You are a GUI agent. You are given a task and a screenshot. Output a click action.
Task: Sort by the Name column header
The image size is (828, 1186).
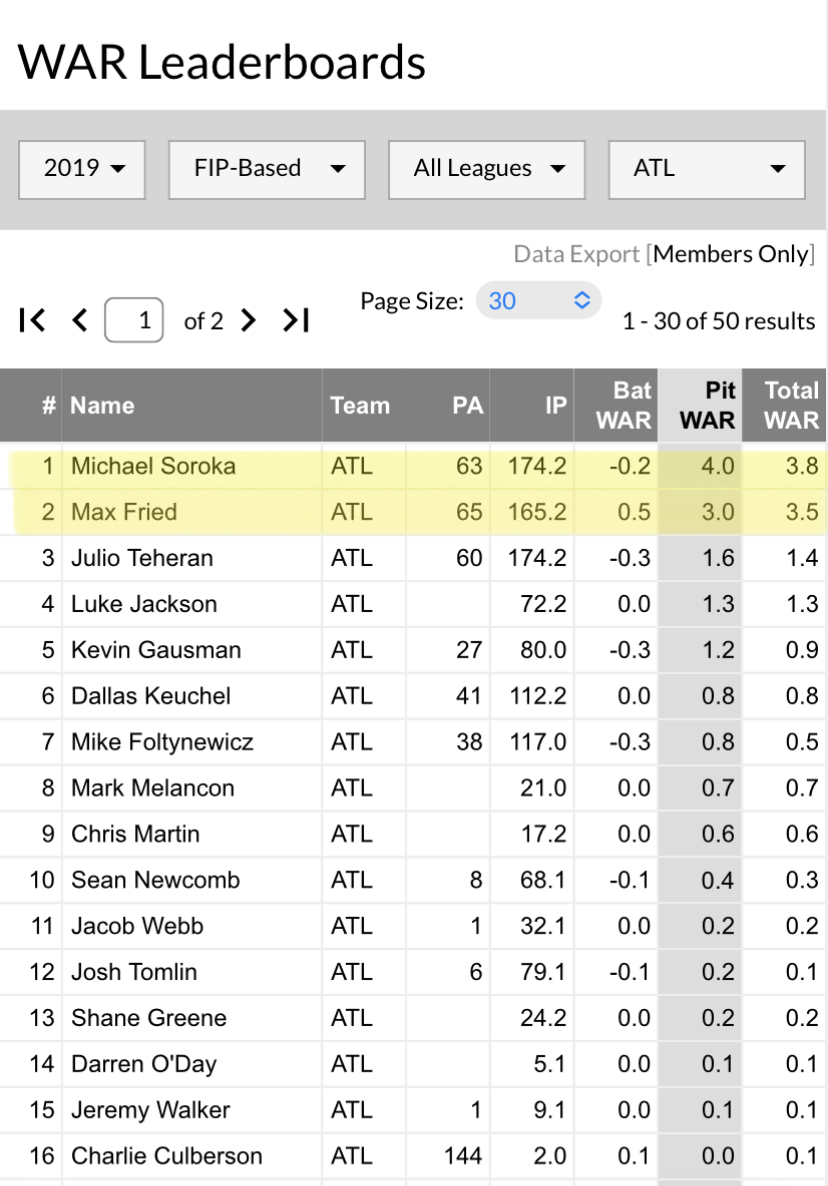(102, 405)
